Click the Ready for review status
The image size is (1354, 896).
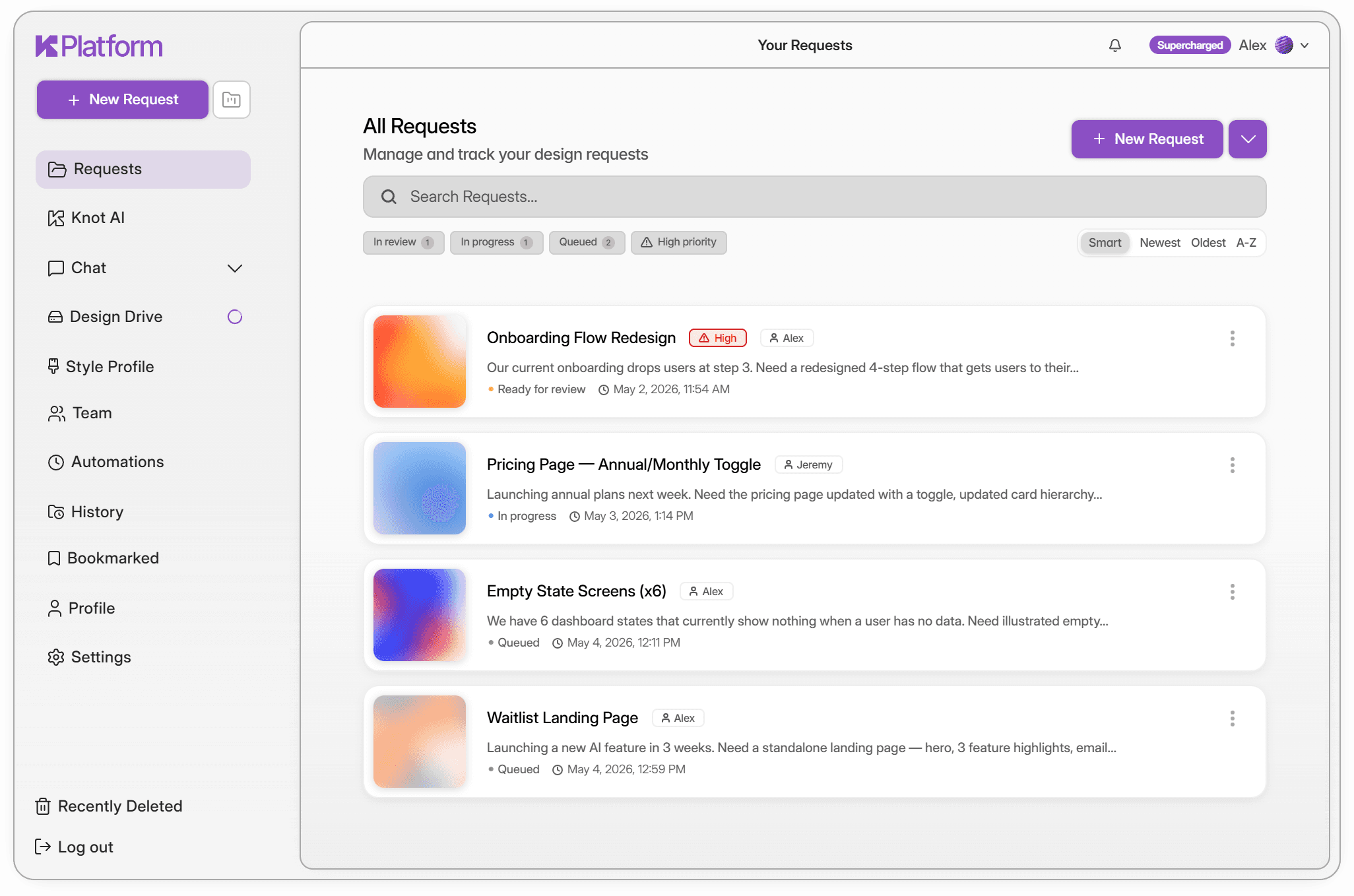coord(536,389)
